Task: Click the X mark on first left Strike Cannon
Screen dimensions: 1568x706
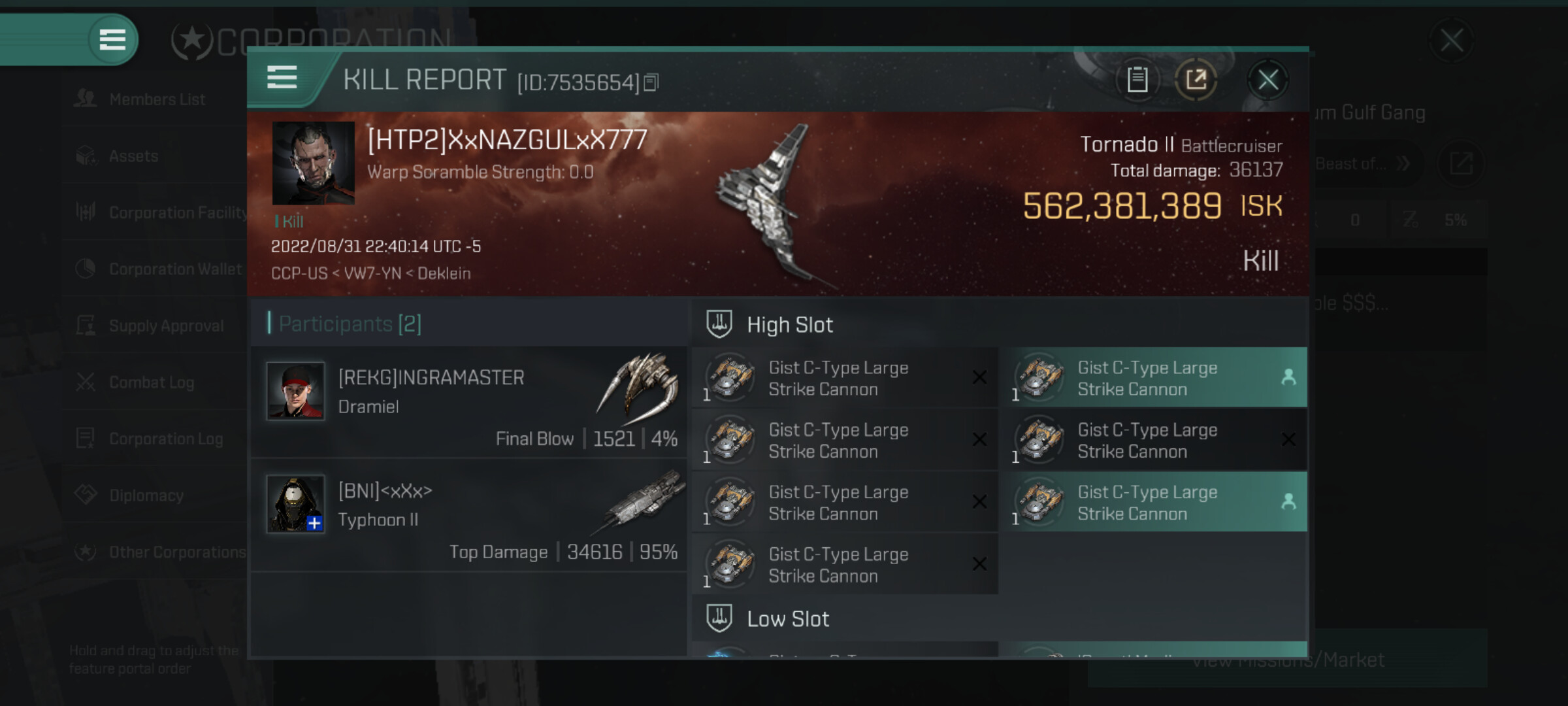Action: coord(979,377)
